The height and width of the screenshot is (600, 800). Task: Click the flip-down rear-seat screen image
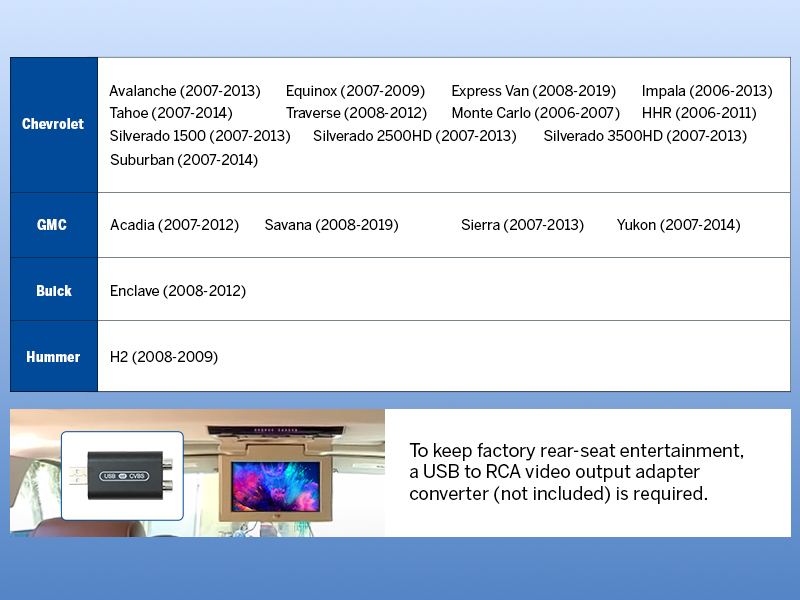click(276, 486)
